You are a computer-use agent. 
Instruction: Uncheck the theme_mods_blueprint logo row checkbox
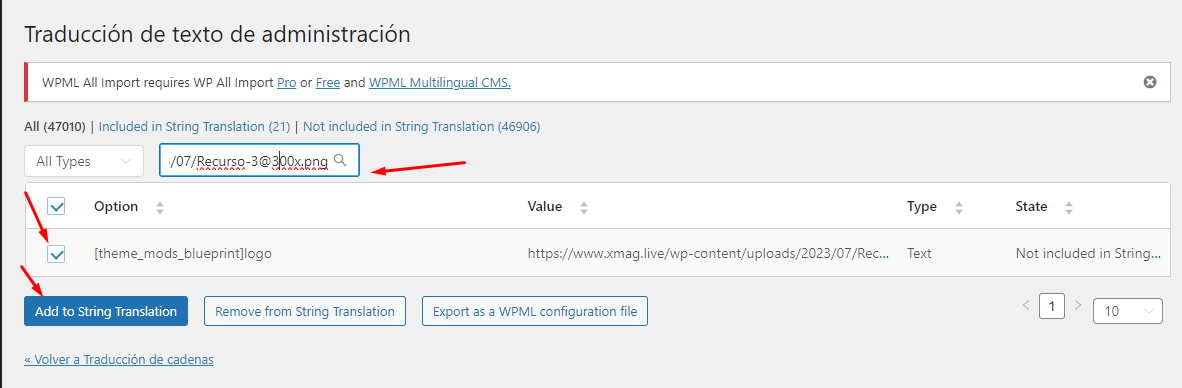click(x=57, y=254)
